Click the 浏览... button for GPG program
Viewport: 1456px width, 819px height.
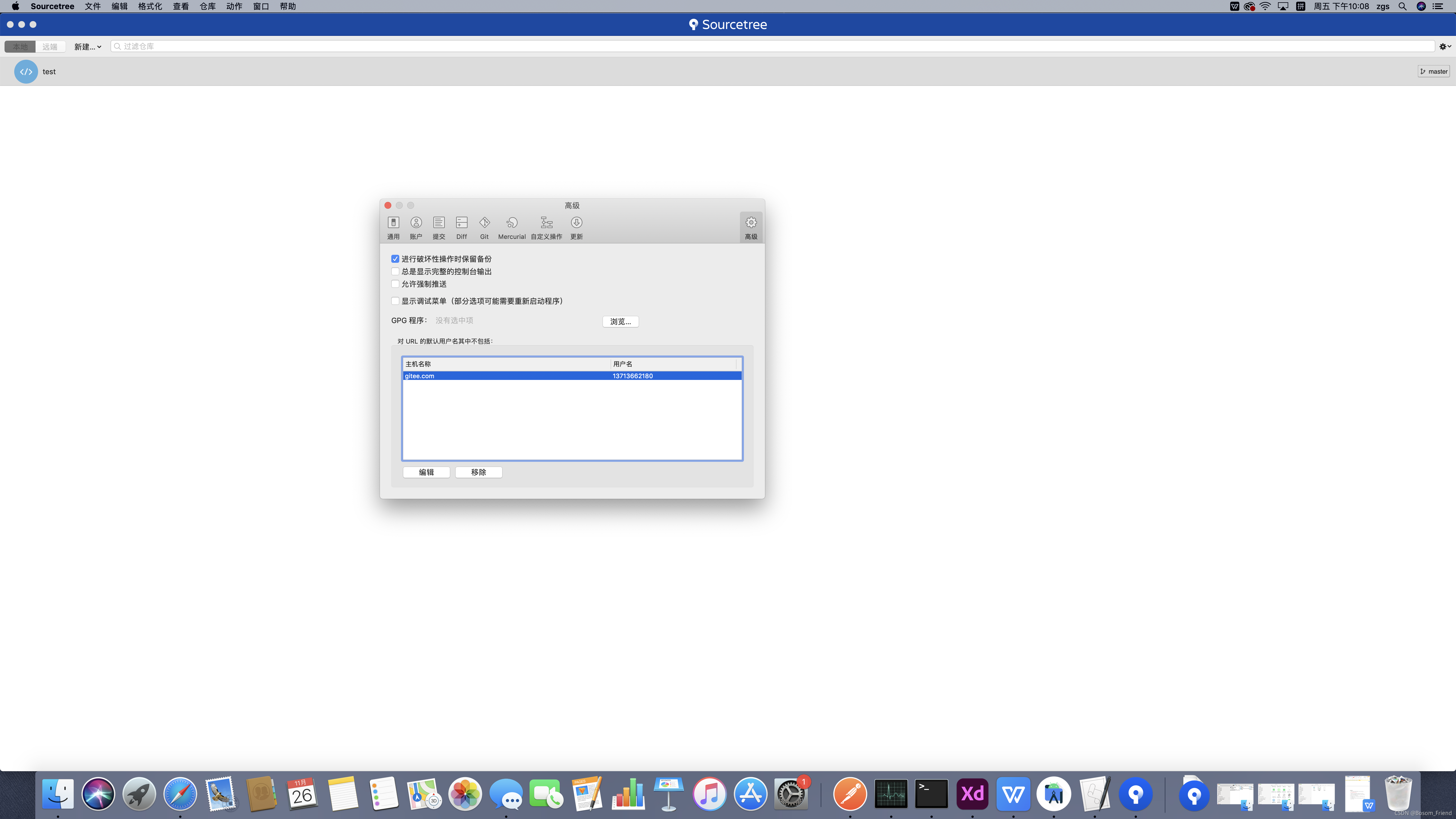pos(620,321)
